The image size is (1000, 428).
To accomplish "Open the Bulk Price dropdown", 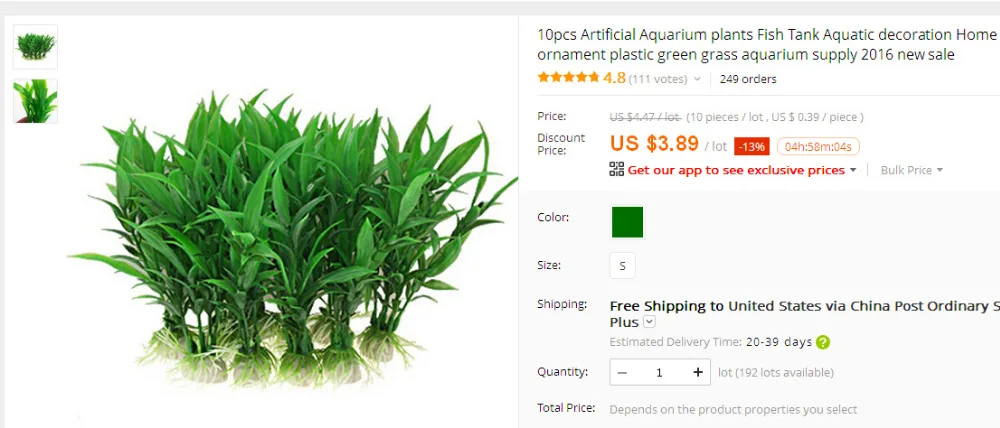I will click(911, 170).
